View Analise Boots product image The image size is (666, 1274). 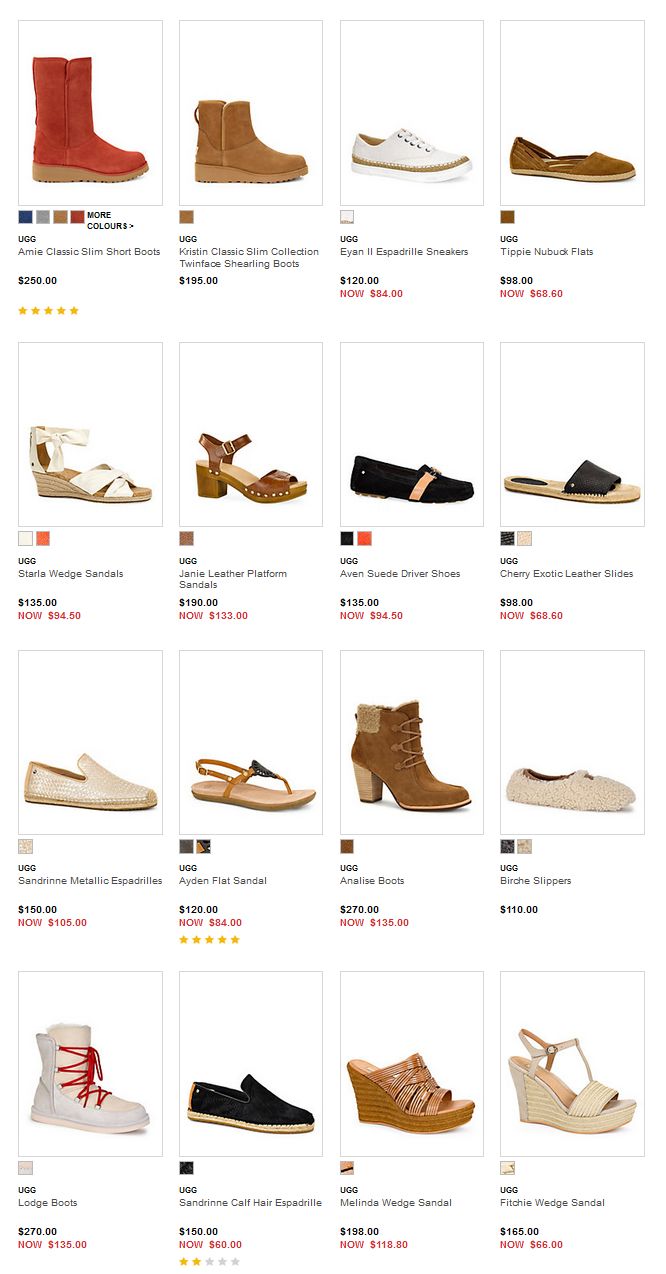click(411, 743)
